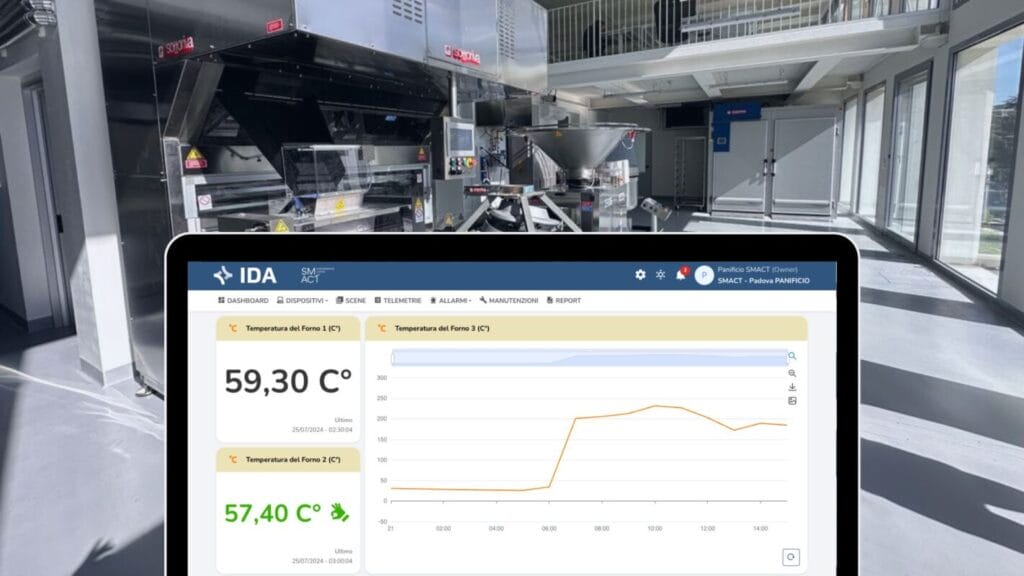Click the orange temperature line on chart
The image size is (1024, 576).
click(x=562, y=453)
